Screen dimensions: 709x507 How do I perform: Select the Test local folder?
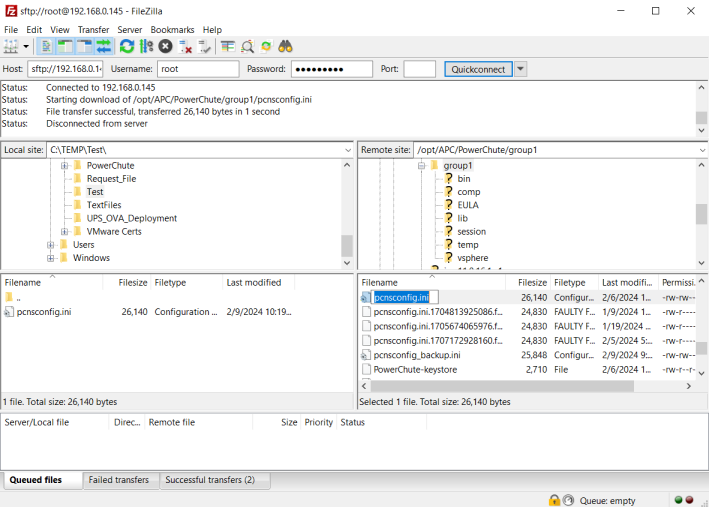point(95,192)
